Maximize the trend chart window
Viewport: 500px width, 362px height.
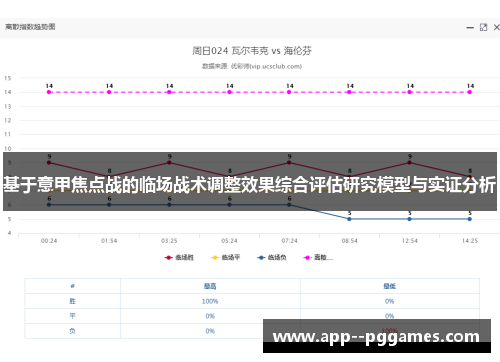pyautogui.click(x=483, y=27)
